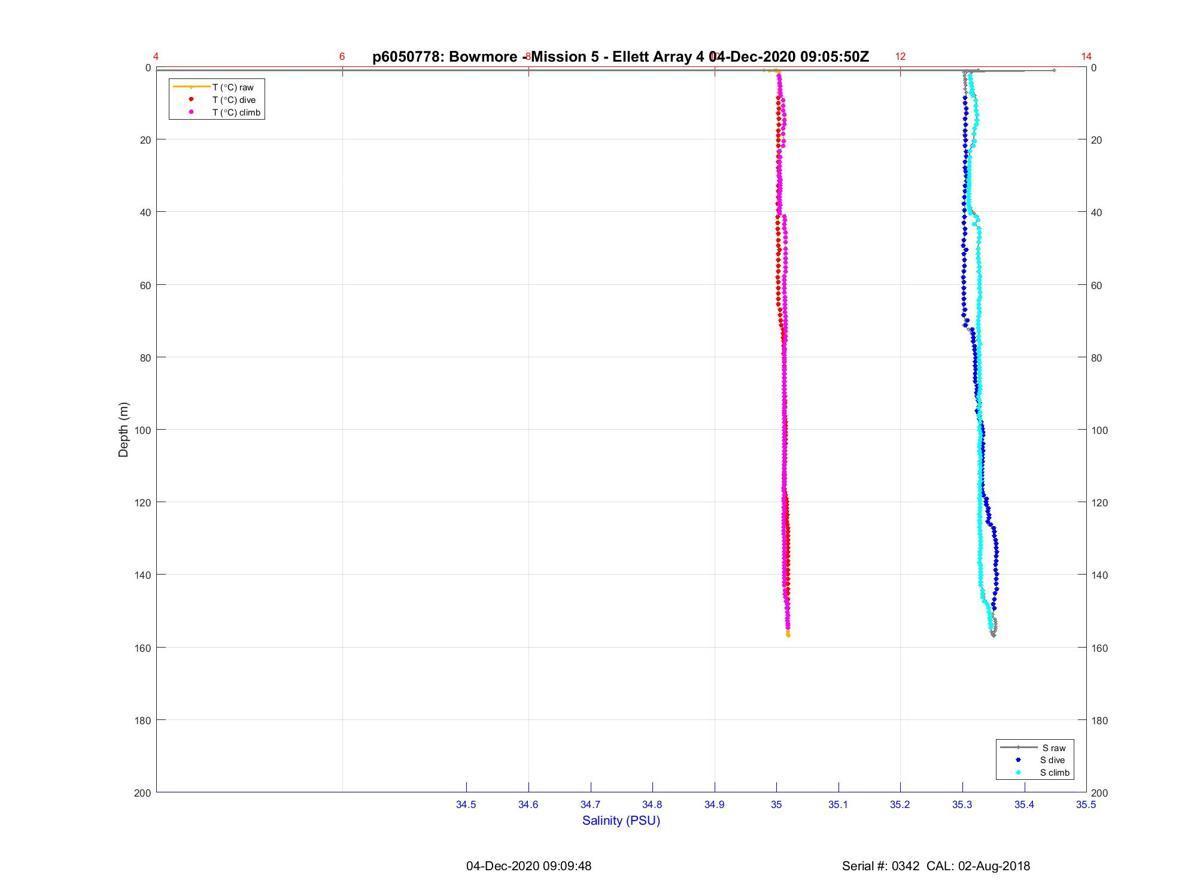Select the 'T (°C) climb' legend entry
The width and height of the screenshot is (1200, 891).
[x=237, y=113]
